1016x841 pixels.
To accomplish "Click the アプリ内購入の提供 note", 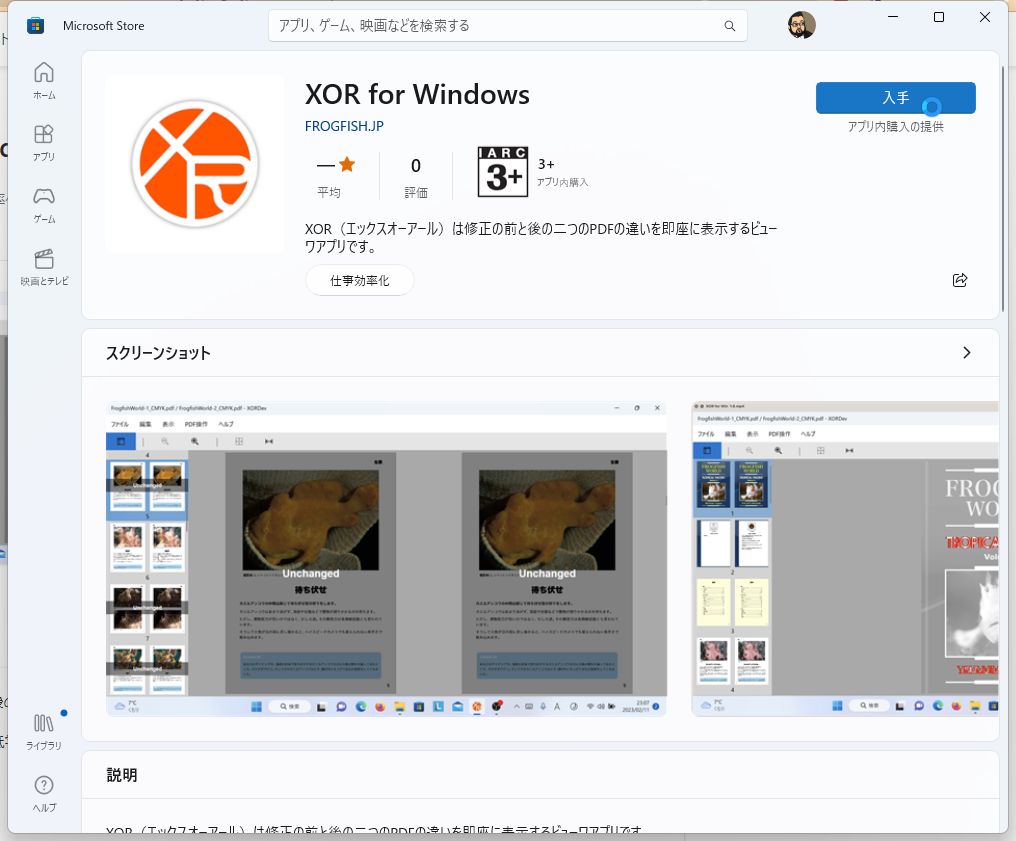I will pos(895,127).
